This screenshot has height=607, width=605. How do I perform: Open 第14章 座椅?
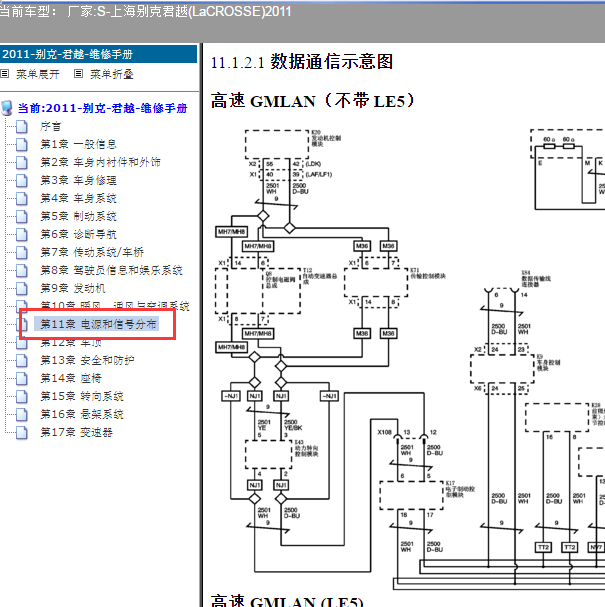tap(71, 378)
